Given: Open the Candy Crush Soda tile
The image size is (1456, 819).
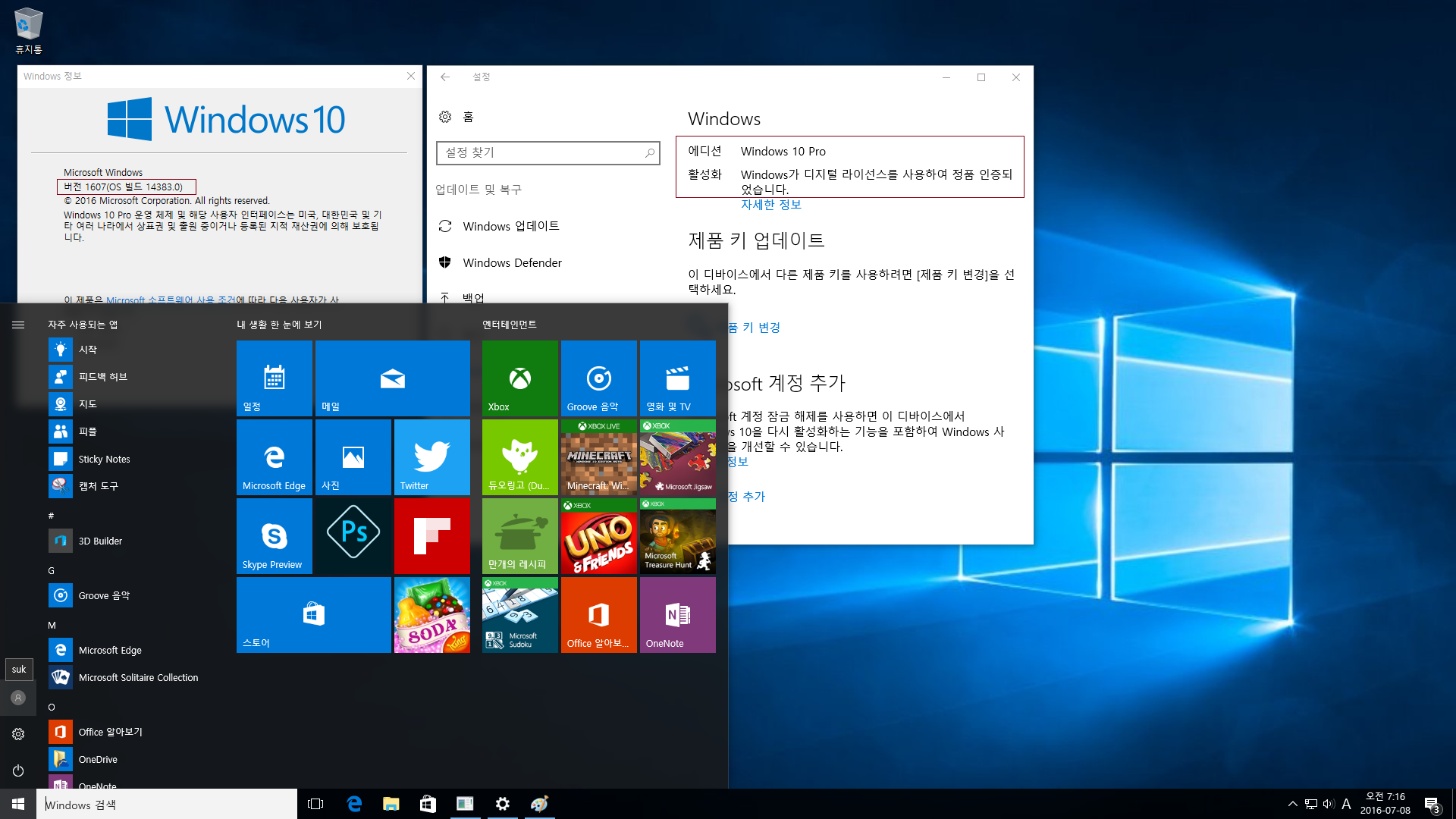Looking at the screenshot, I should pyautogui.click(x=432, y=614).
